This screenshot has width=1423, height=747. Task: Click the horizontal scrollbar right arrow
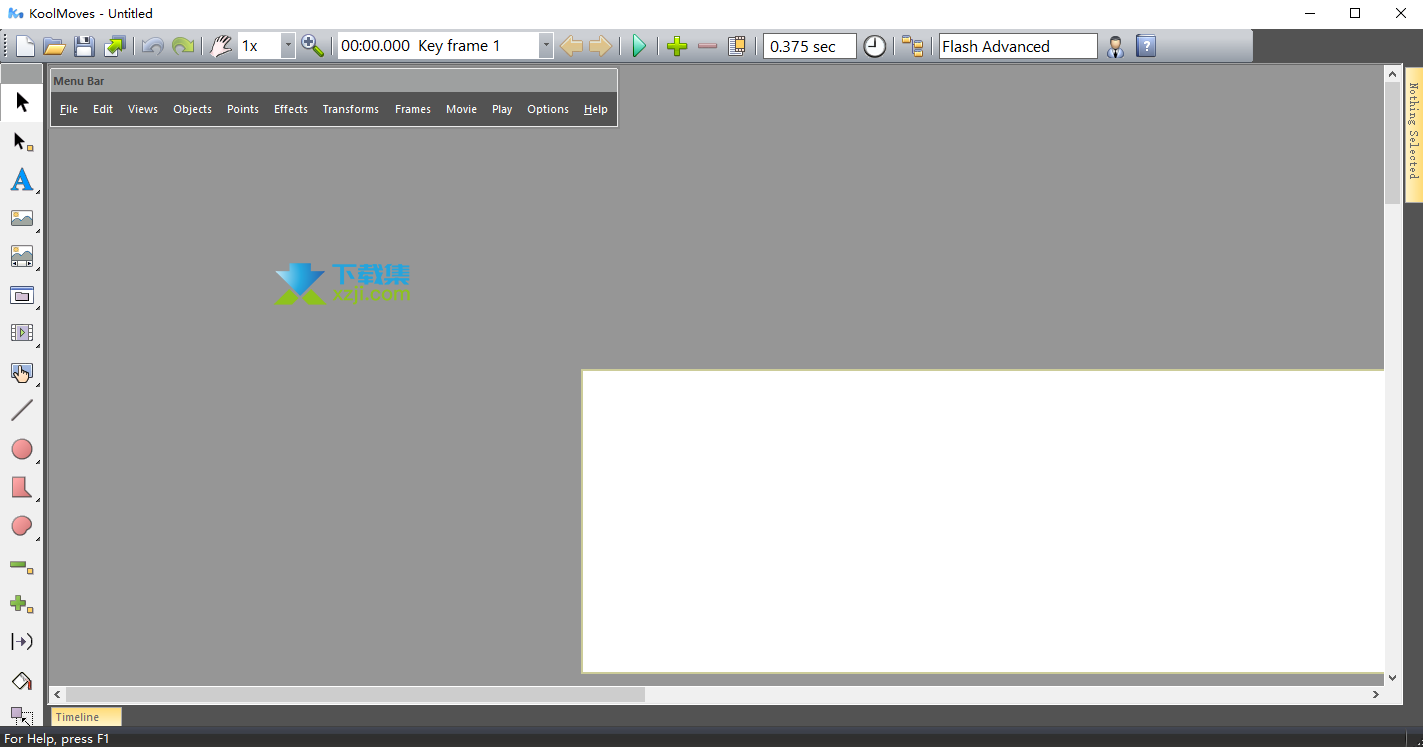coord(1376,694)
